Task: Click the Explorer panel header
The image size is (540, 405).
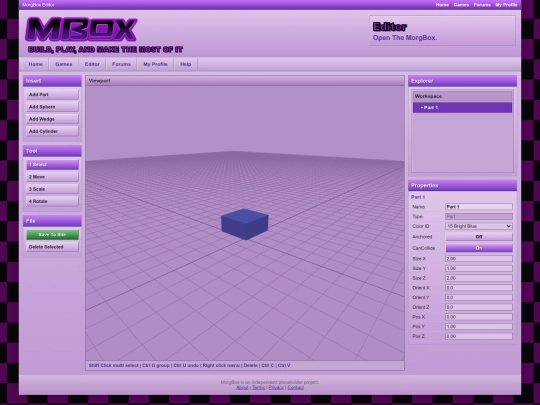Action: click(x=463, y=81)
